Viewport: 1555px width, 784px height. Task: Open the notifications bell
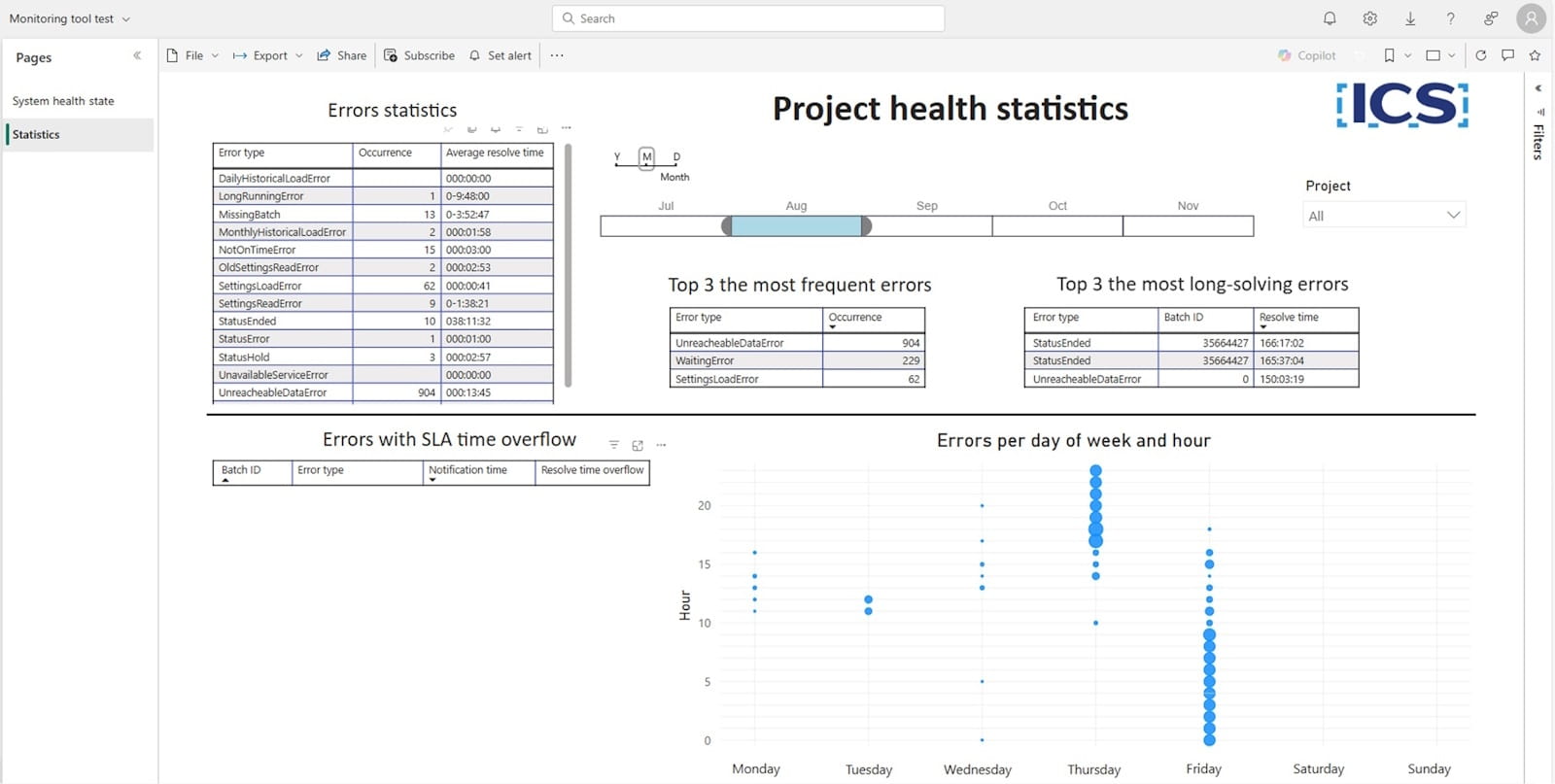(x=1330, y=18)
